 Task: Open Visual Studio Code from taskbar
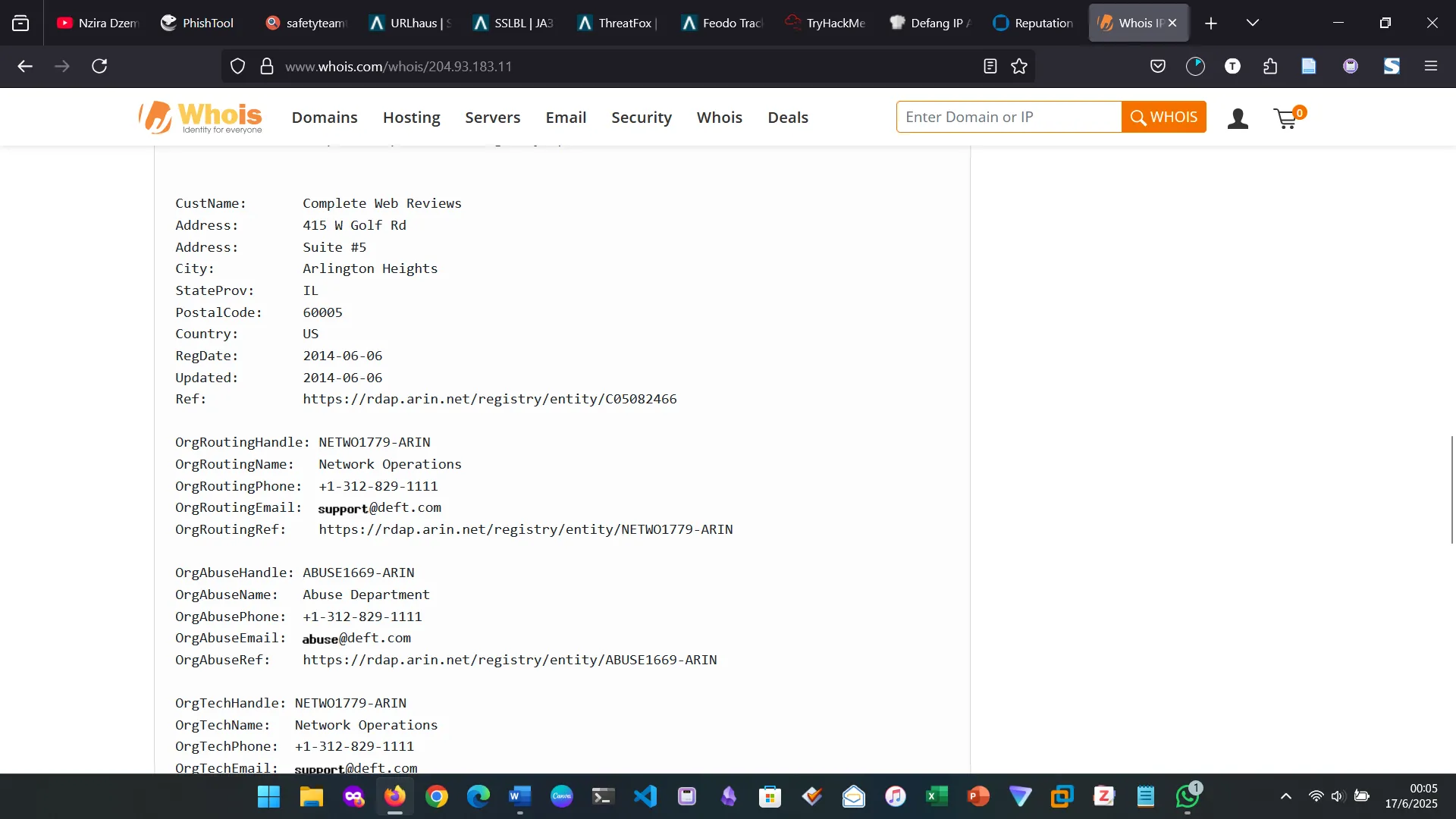(x=645, y=796)
